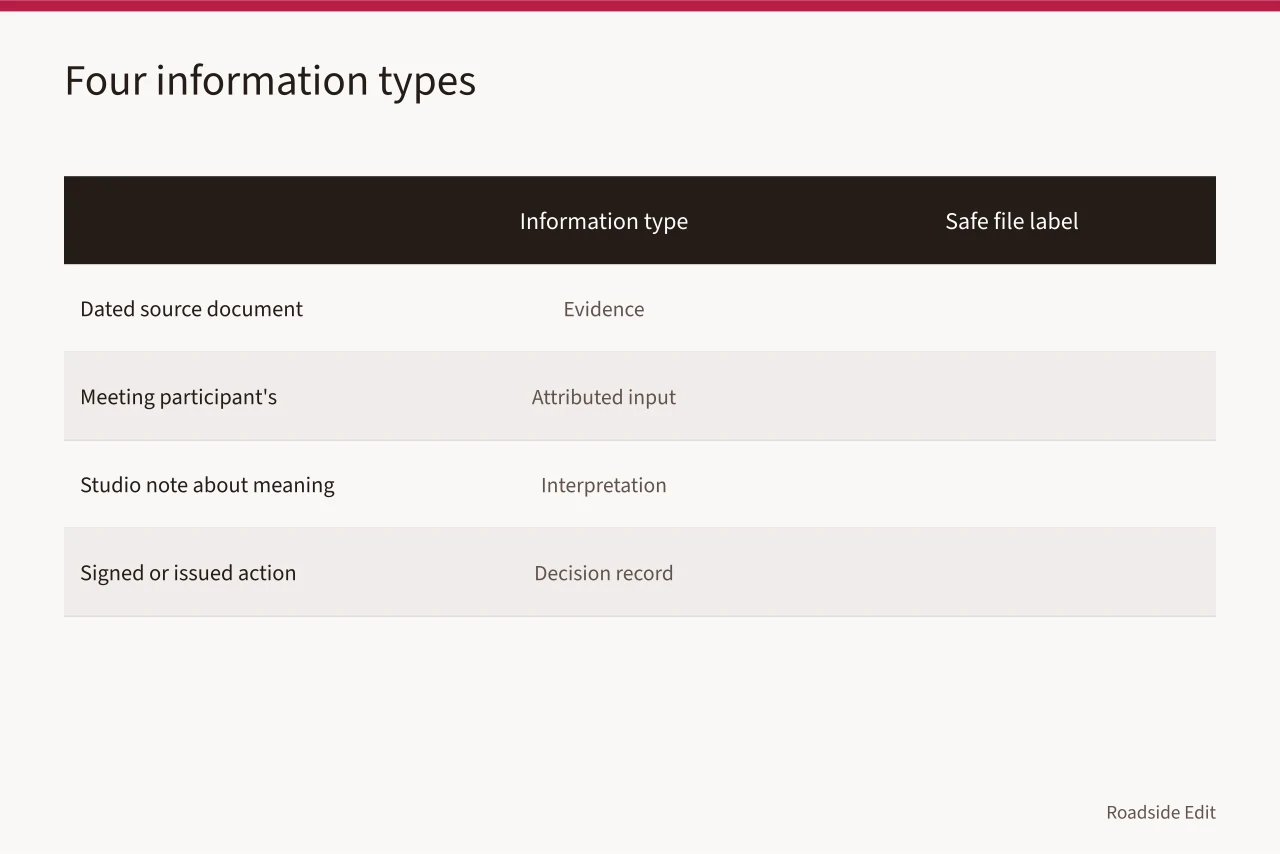The width and height of the screenshot is (1280, 854).
Task: Click the 'Signed or issued action' row label
Action: pyautogui.click(x=188, y=573)
